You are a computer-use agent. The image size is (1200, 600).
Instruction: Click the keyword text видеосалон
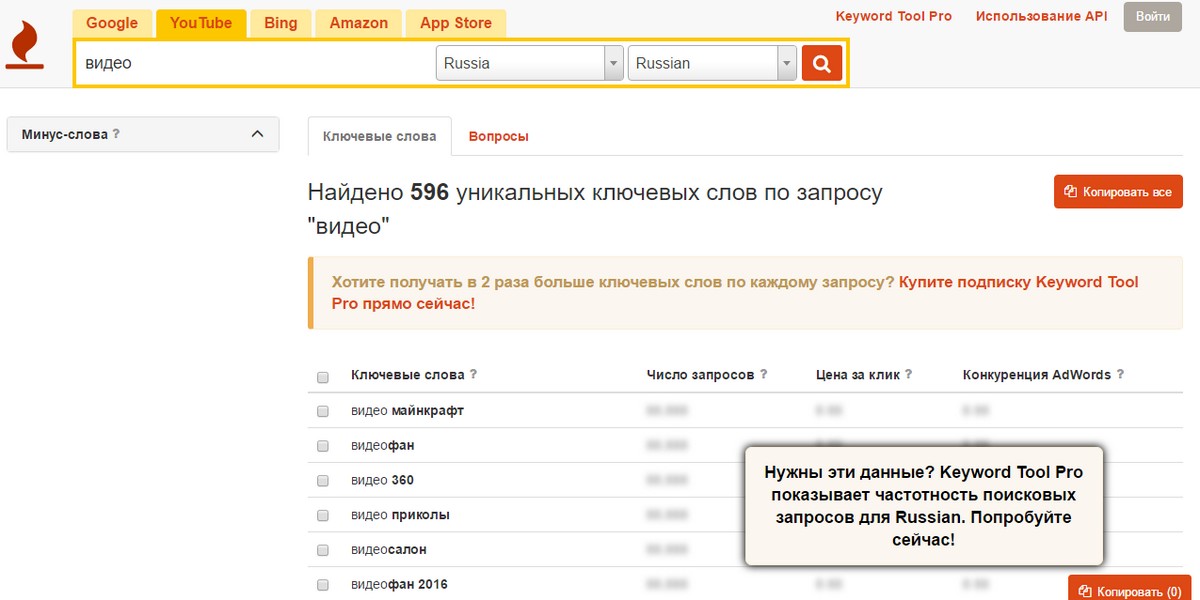389,550
